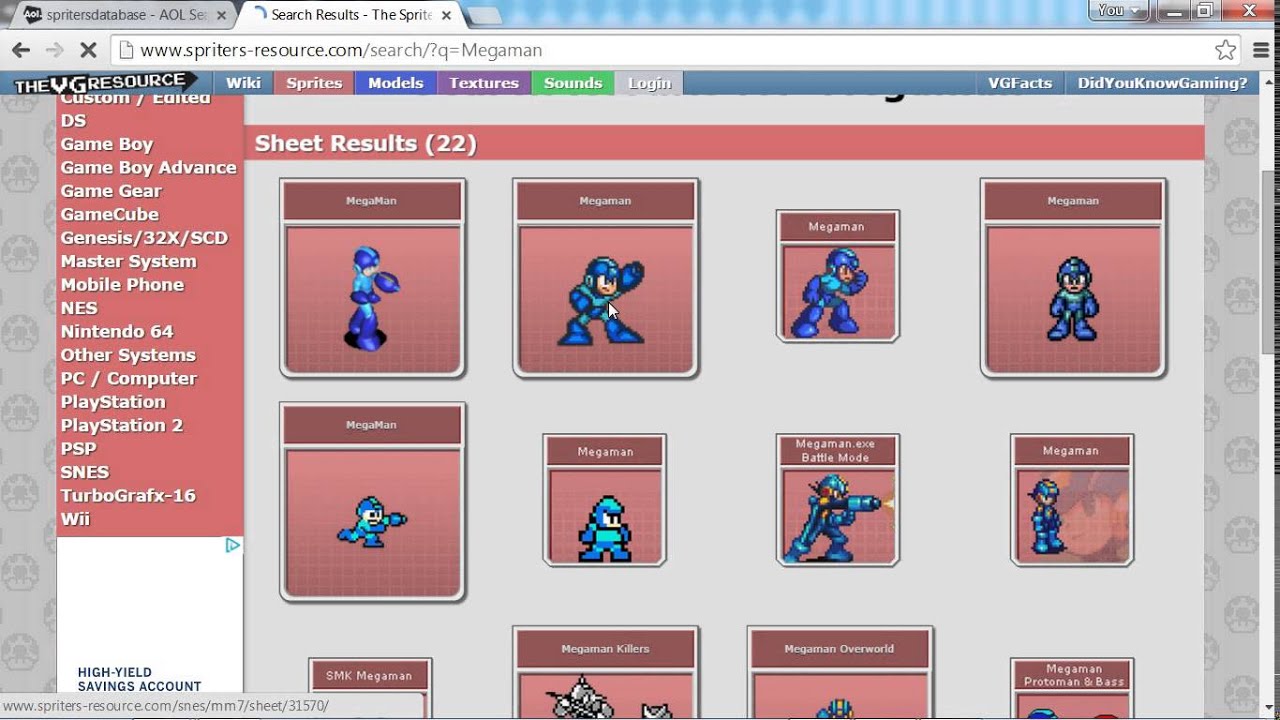
Task: Open the Megaman Killers sprite sheet
Action: (605, 673)
